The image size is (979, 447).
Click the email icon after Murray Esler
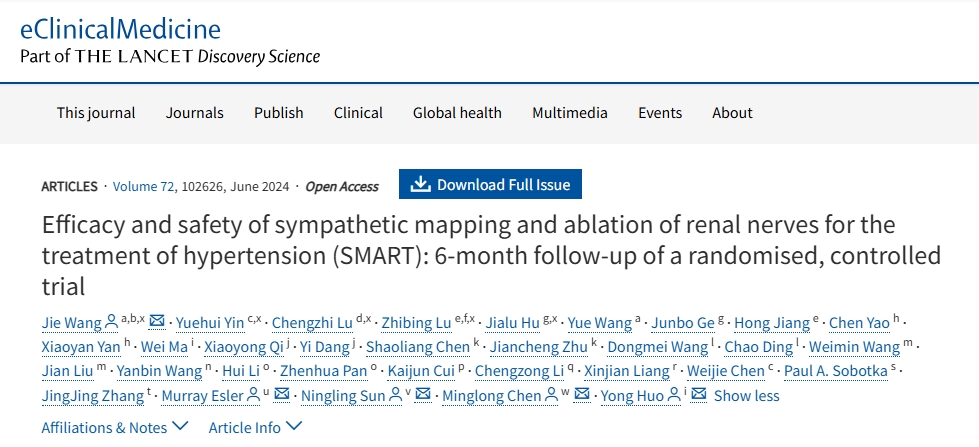pos(282,395)
